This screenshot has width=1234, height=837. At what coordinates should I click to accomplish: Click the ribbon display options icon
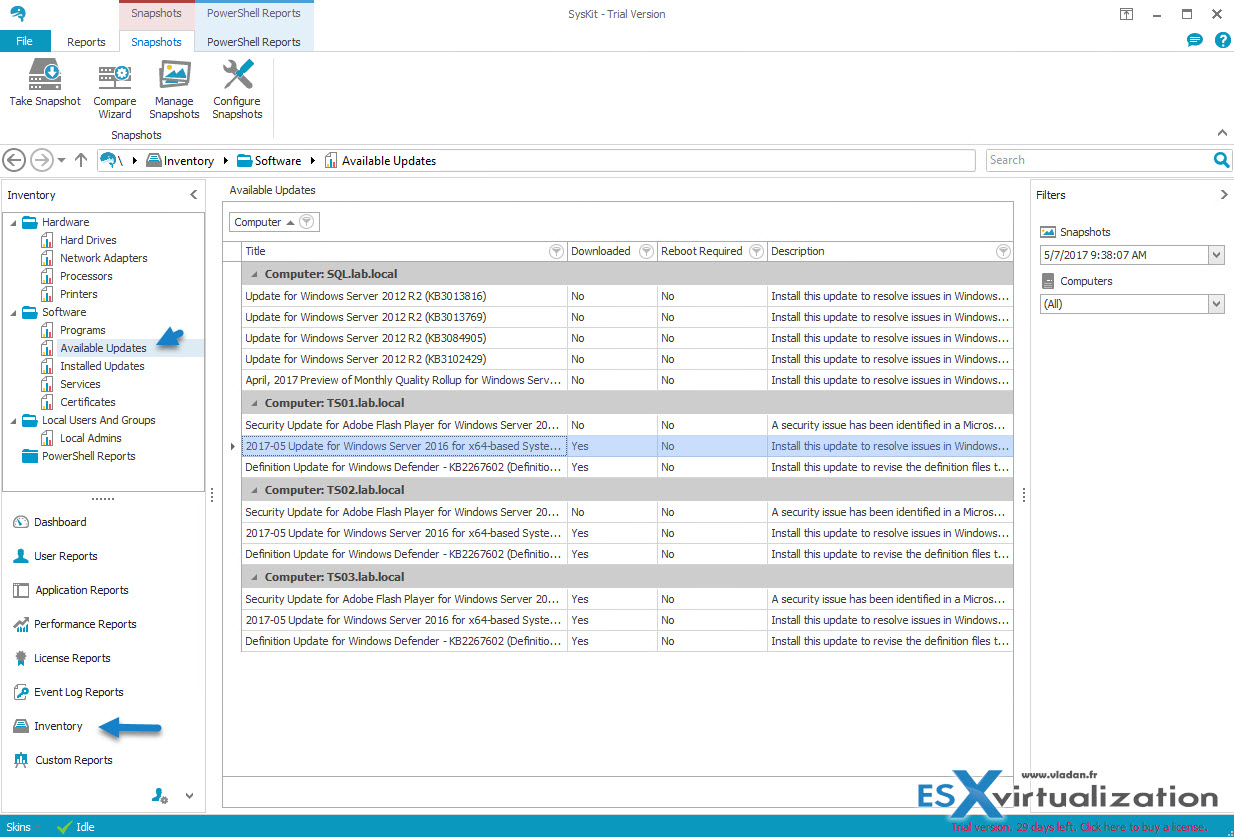coord(1126,14)
